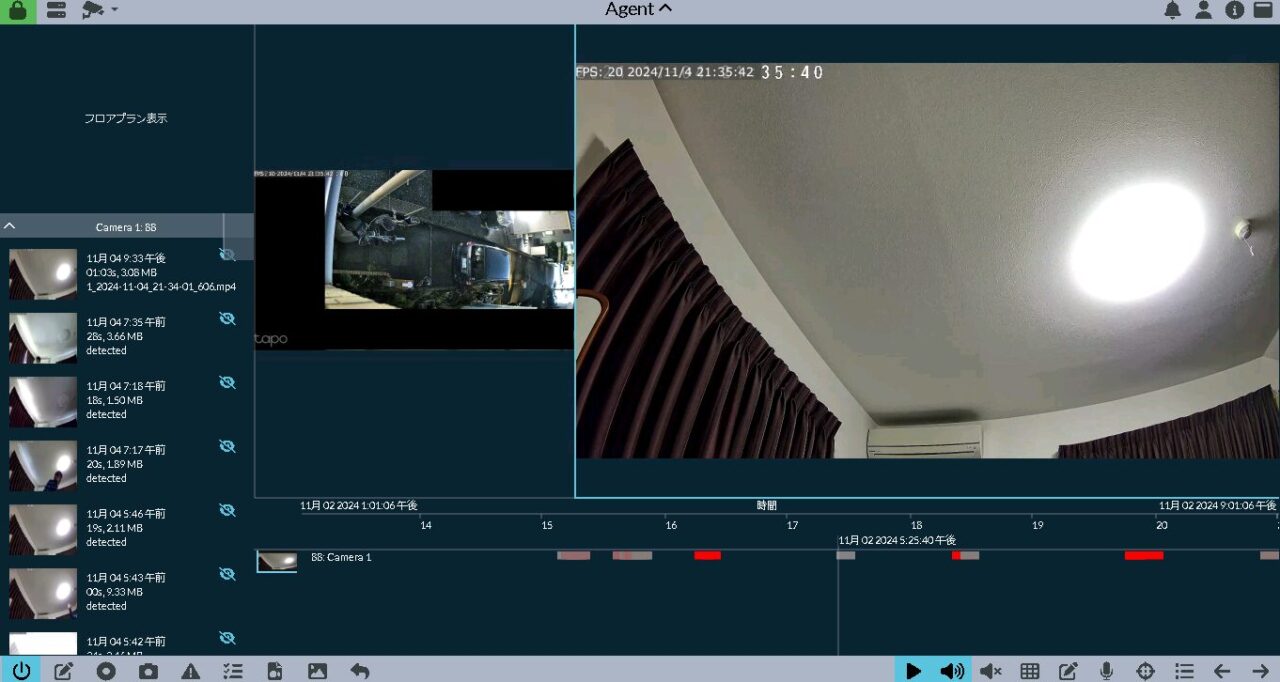Click the user profile icon in the top bar
The image size is (1280, 682).
coord(1203,10)
